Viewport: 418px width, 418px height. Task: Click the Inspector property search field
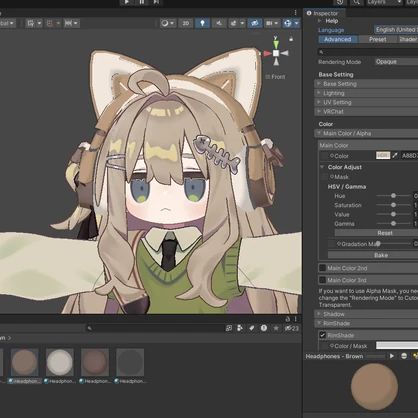(x=368, y=52)
